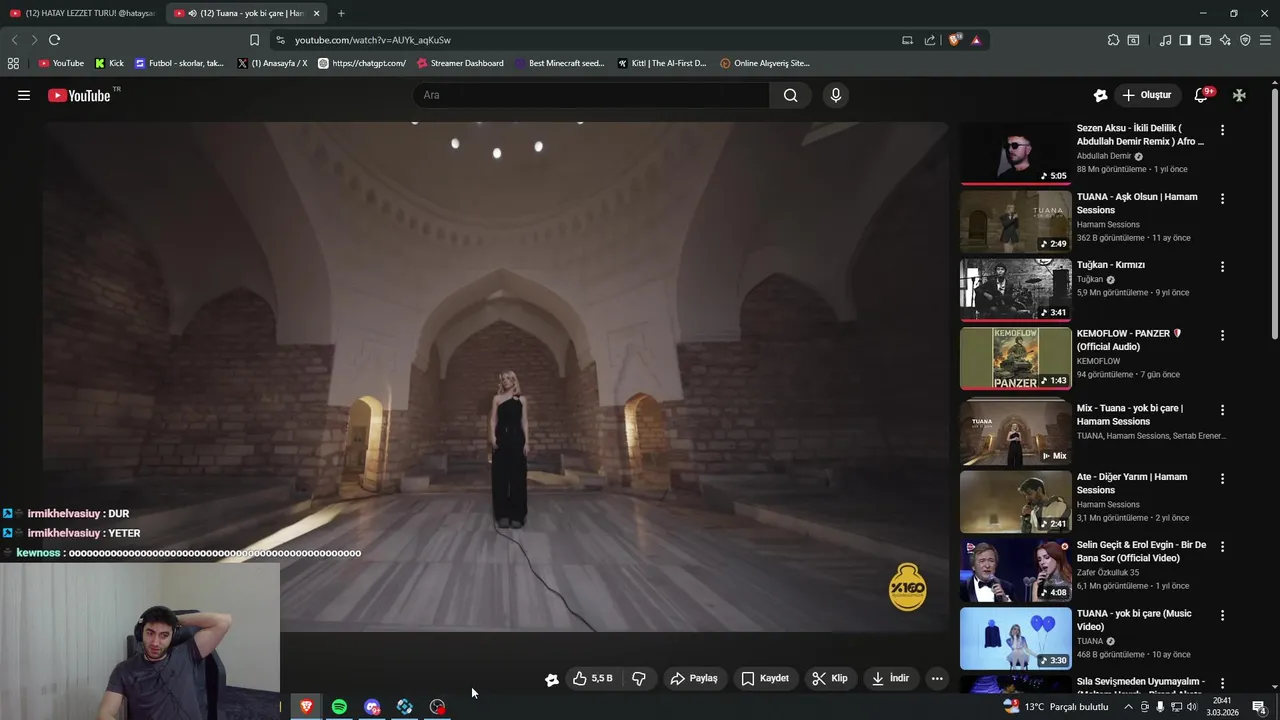Open options for Mix Tuana yok bi çare
The height and width of the screenshot is (720, 1280).
[x=1222, y=410]
